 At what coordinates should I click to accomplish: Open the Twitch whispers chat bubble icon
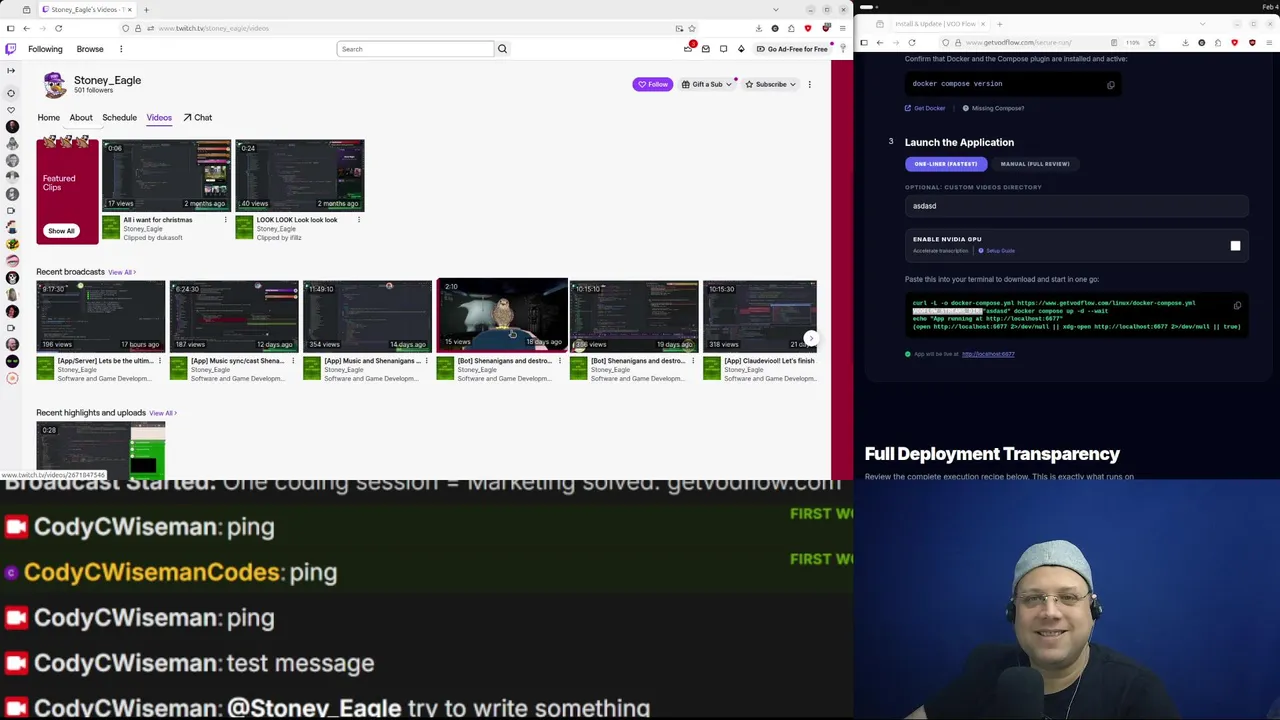[x=723, y=49]
